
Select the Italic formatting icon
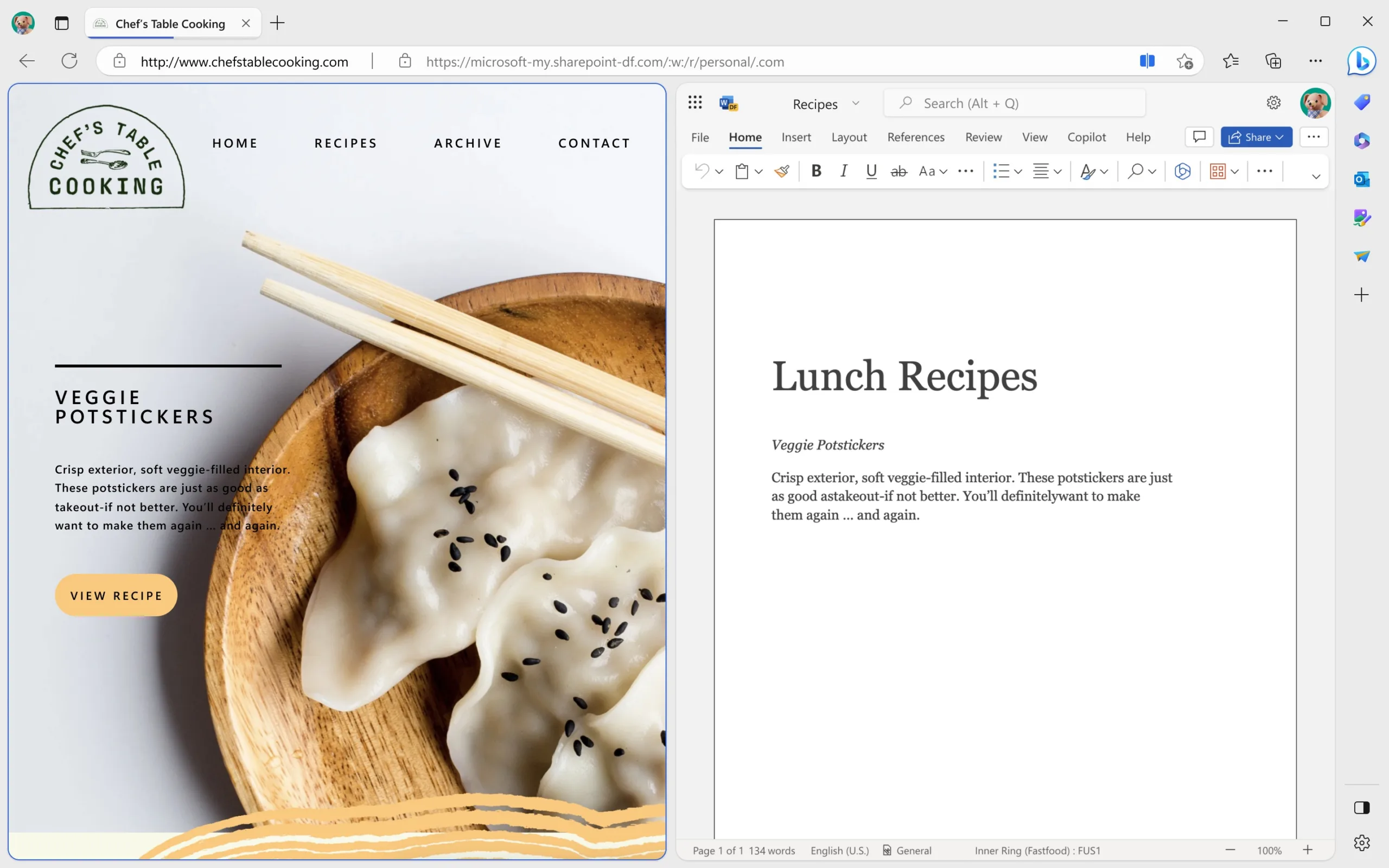pos(843,171)
